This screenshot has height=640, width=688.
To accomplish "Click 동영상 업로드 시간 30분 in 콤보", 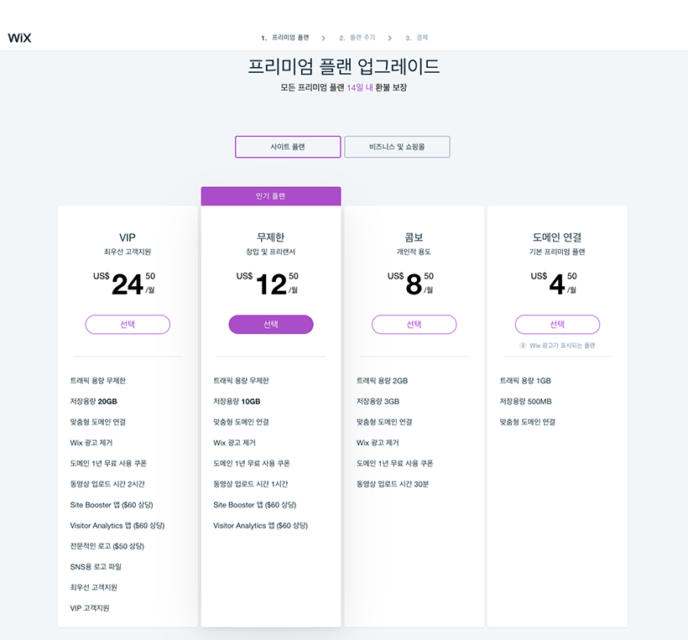I will point(394,484).
